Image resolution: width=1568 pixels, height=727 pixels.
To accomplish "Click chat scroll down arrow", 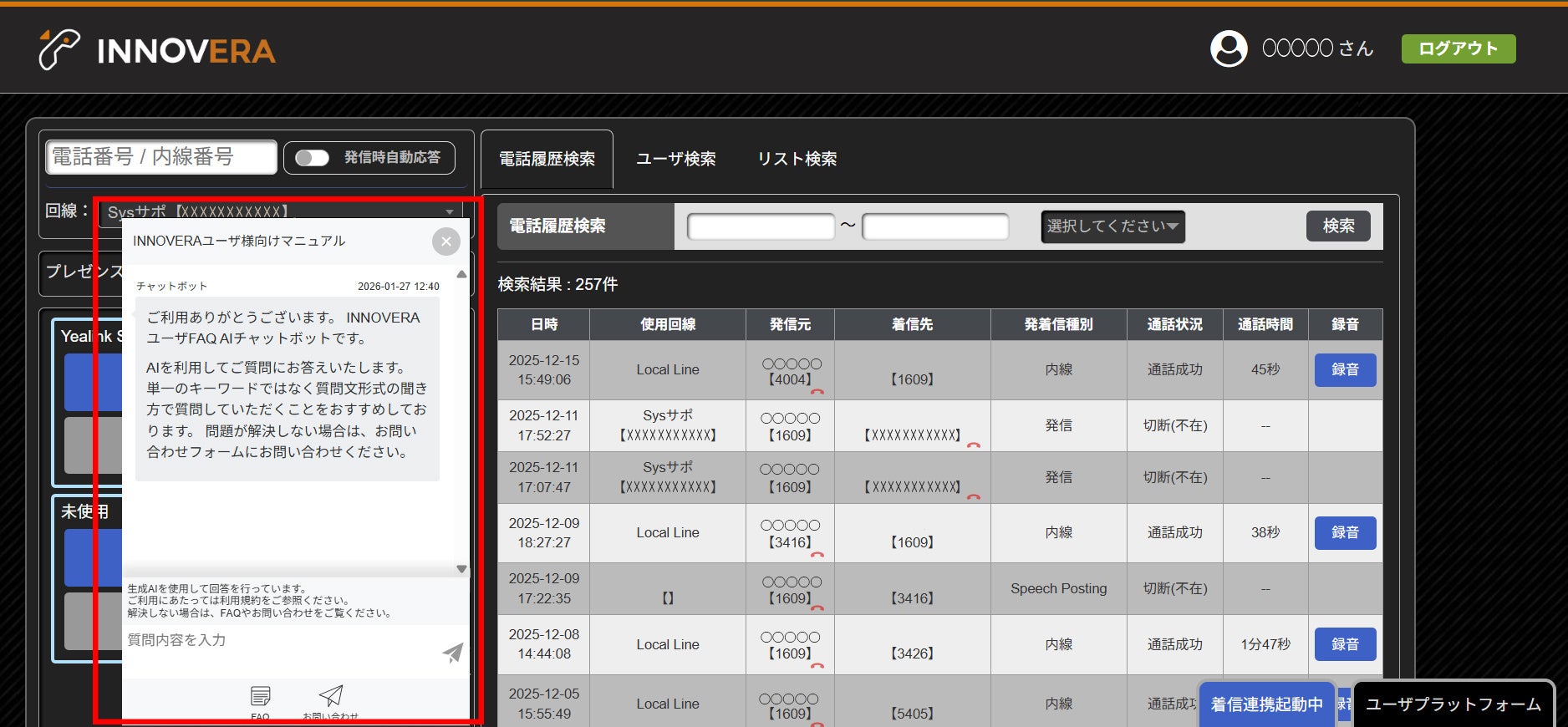I will click(x=461, y=569).
